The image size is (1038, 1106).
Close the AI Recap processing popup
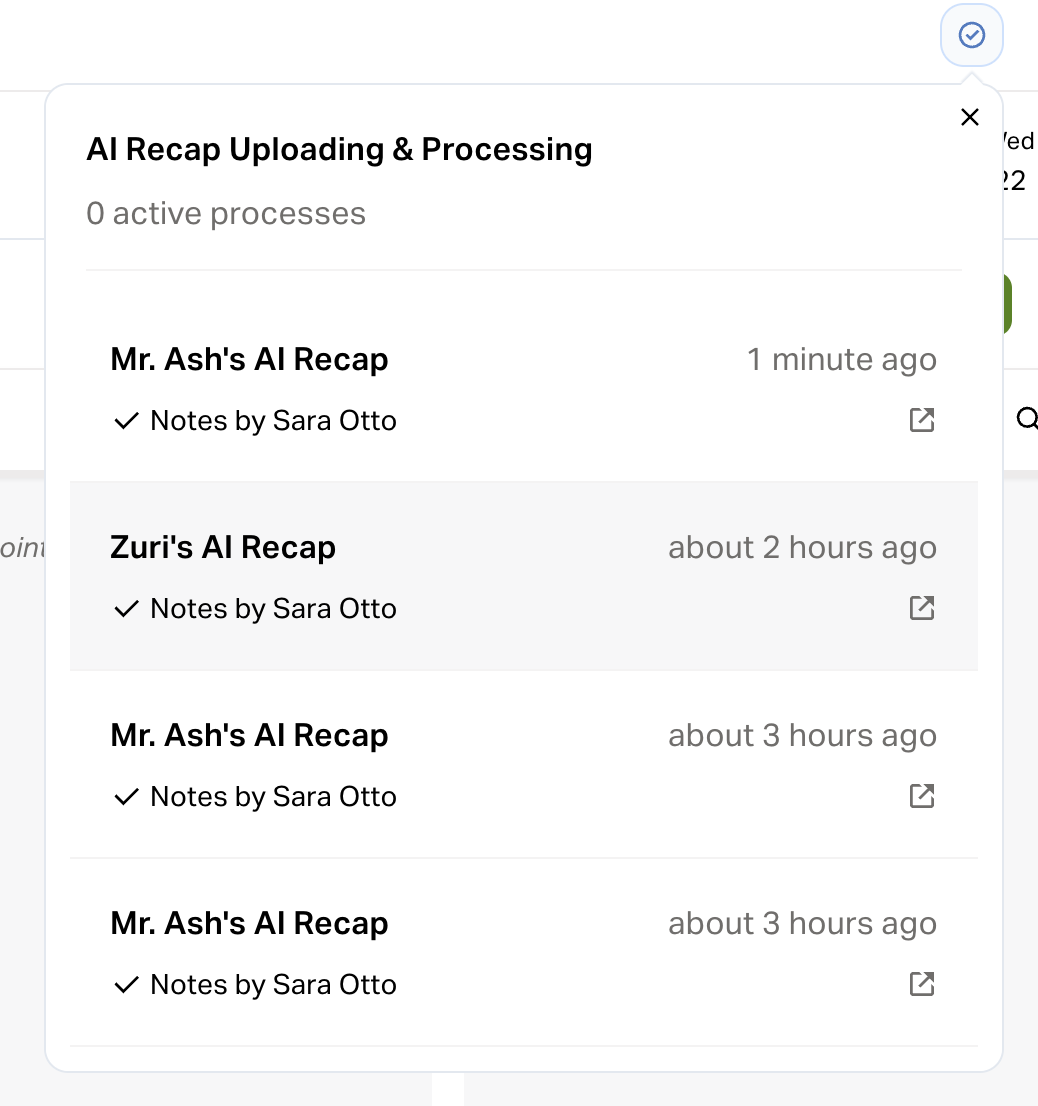coord(969,118)
